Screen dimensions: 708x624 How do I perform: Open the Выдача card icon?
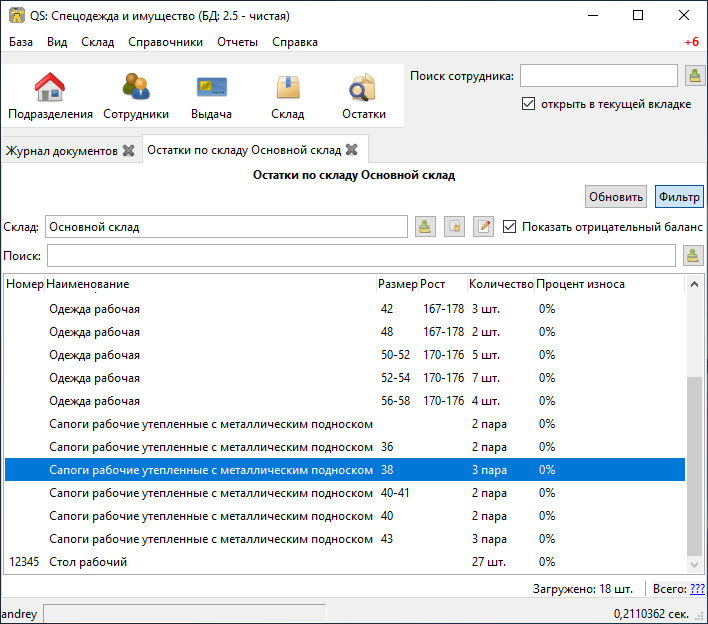pyautogui.click(x=211, y=96)
